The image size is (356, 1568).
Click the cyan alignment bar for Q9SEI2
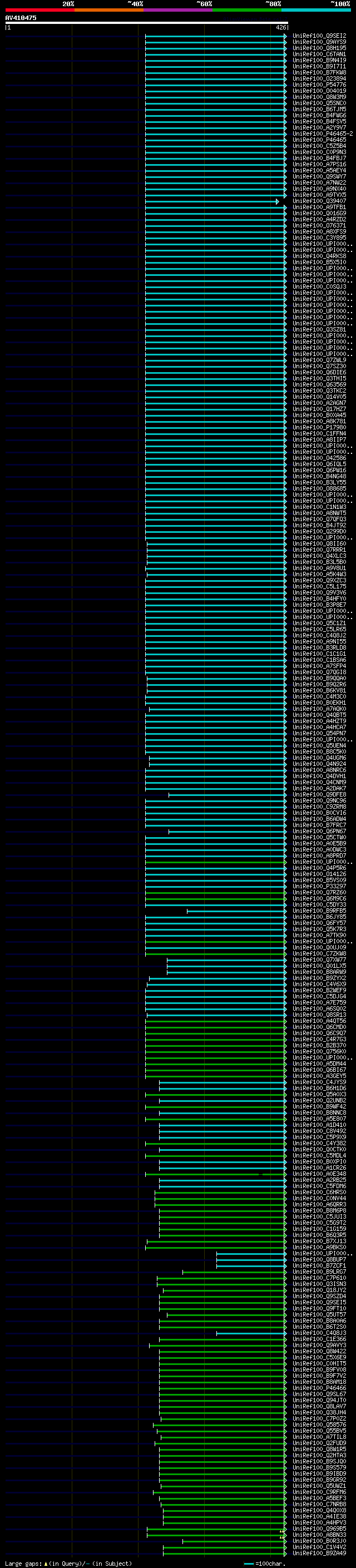[x=215, y=36]
